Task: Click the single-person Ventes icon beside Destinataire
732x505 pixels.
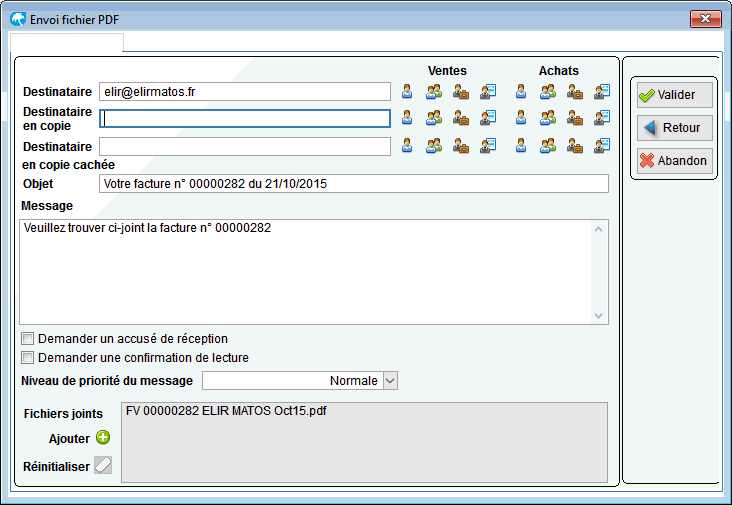Action: pyautogui.click(x=407, y=91)
